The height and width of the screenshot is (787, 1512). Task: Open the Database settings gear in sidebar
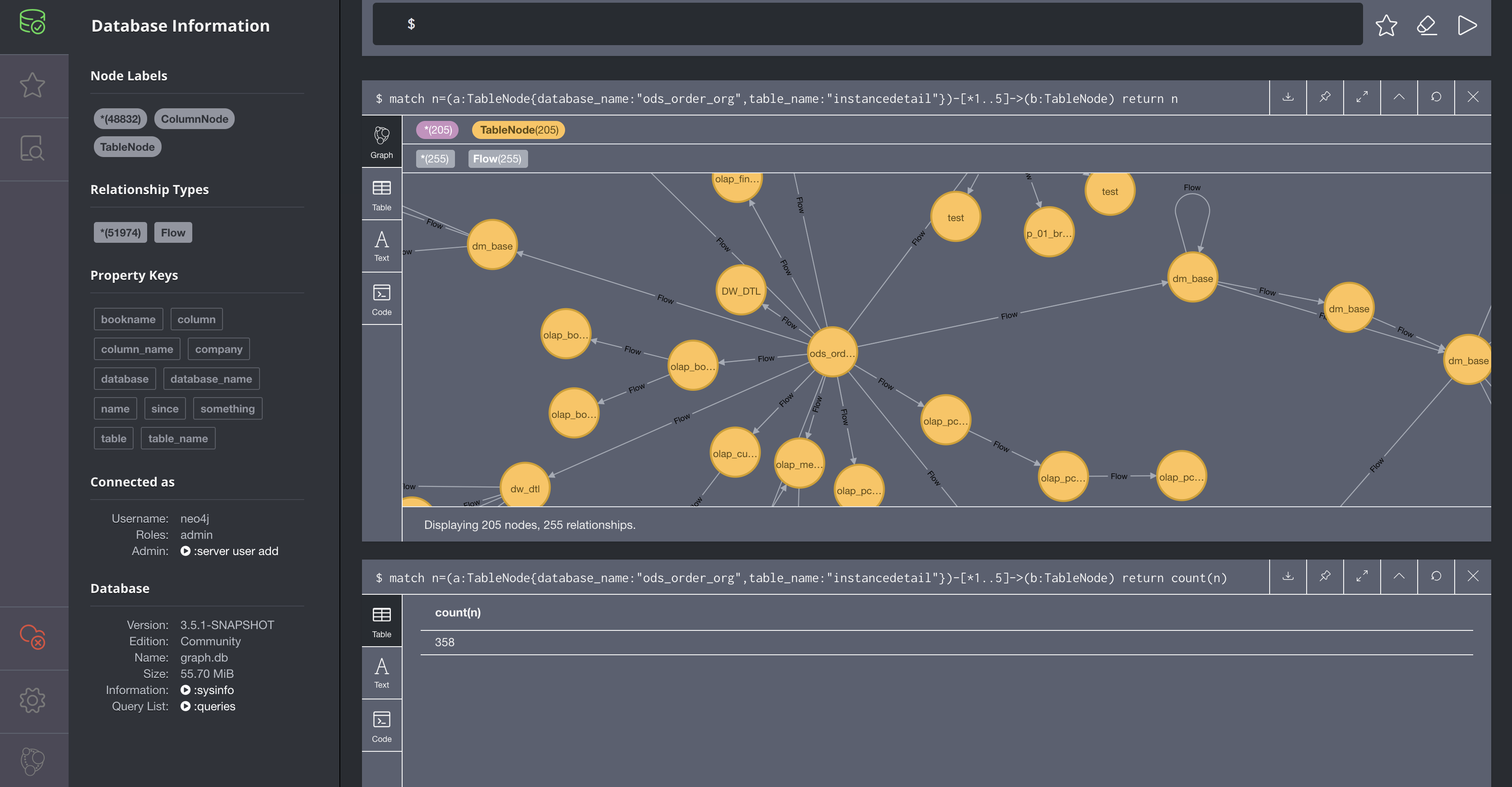point(33,699)
